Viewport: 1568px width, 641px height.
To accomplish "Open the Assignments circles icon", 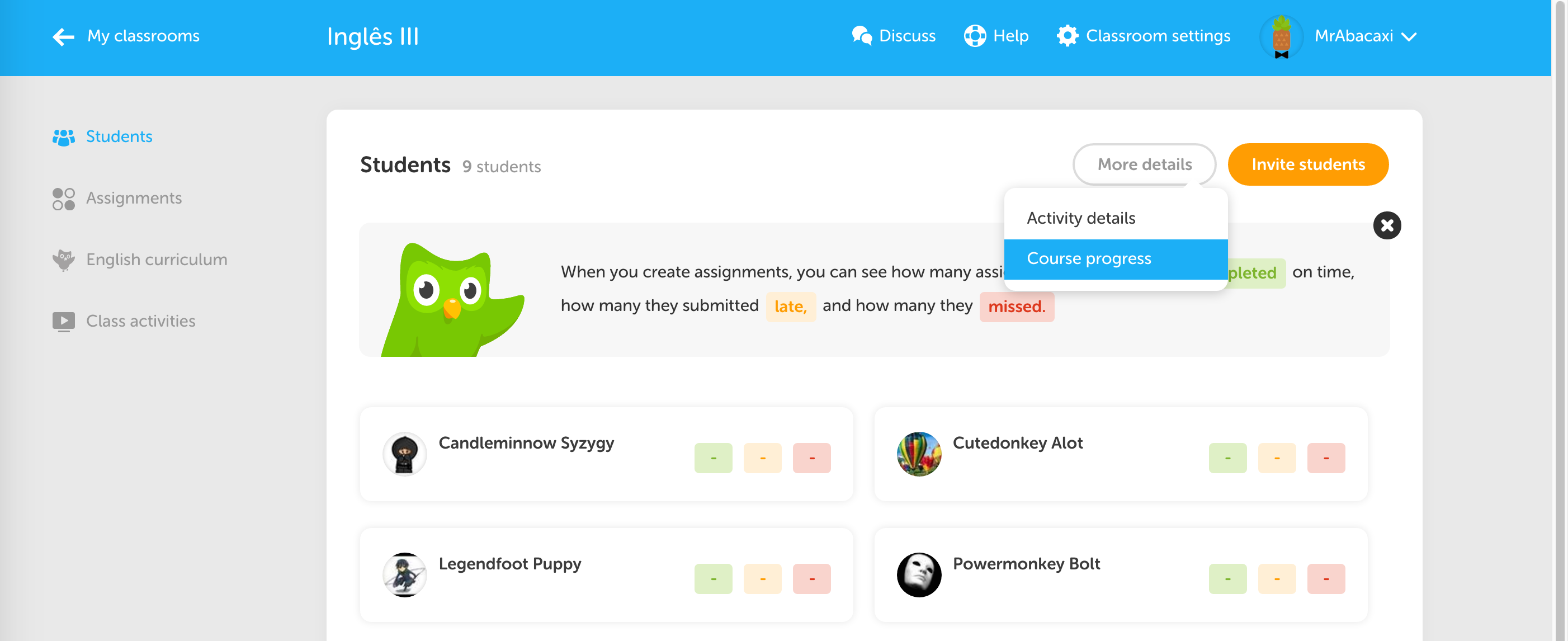I will 63,199.
